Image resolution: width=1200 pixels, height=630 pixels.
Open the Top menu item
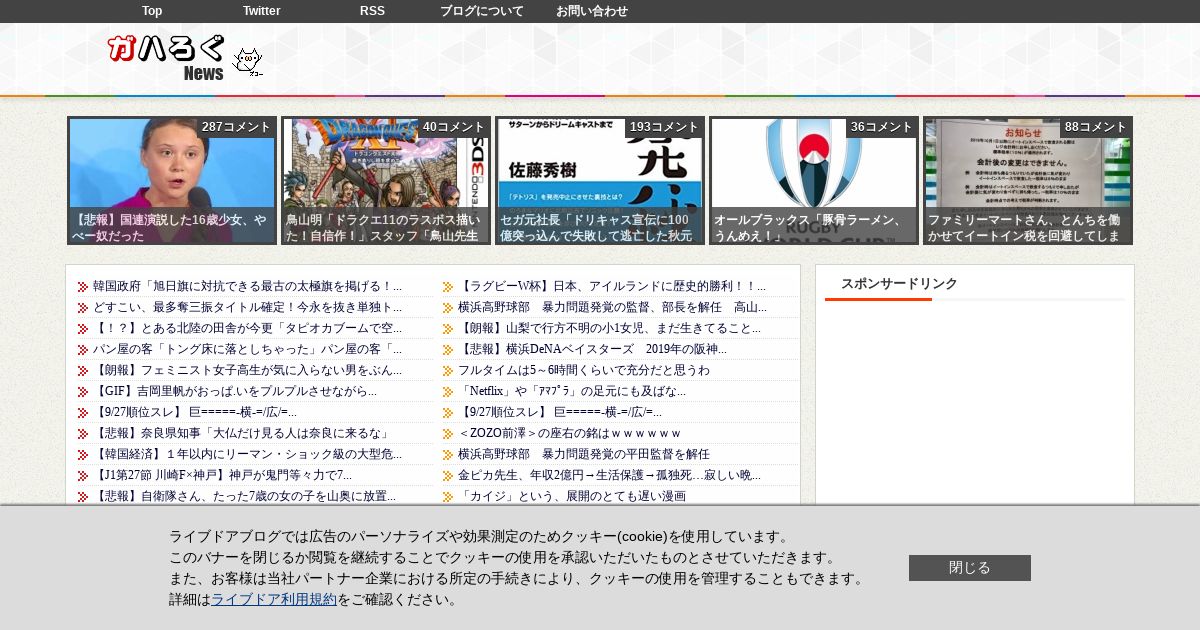point(152,11)
